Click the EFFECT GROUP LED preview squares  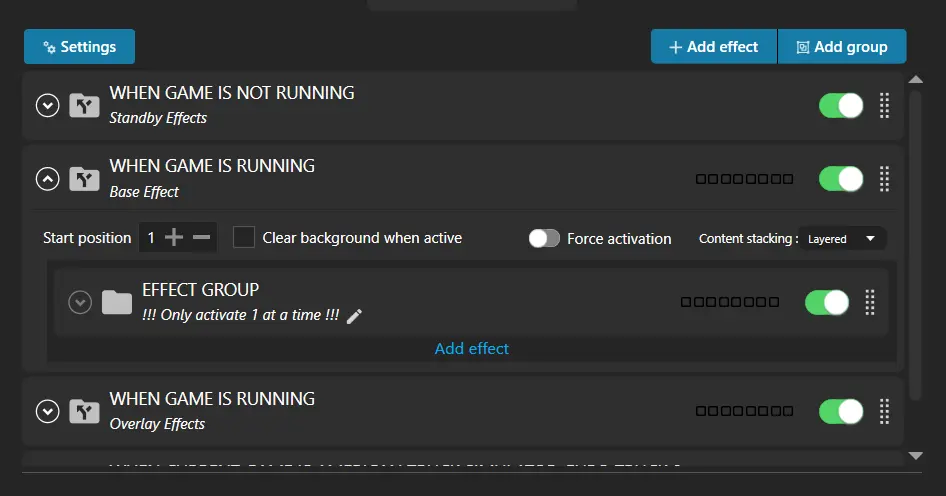tap(730, 302)
